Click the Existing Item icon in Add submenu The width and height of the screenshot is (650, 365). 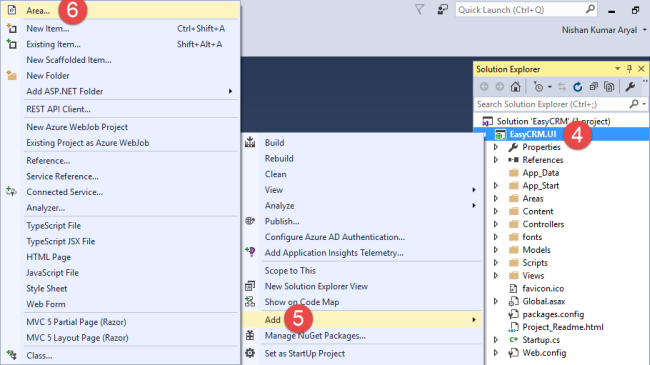click(12, 44)
